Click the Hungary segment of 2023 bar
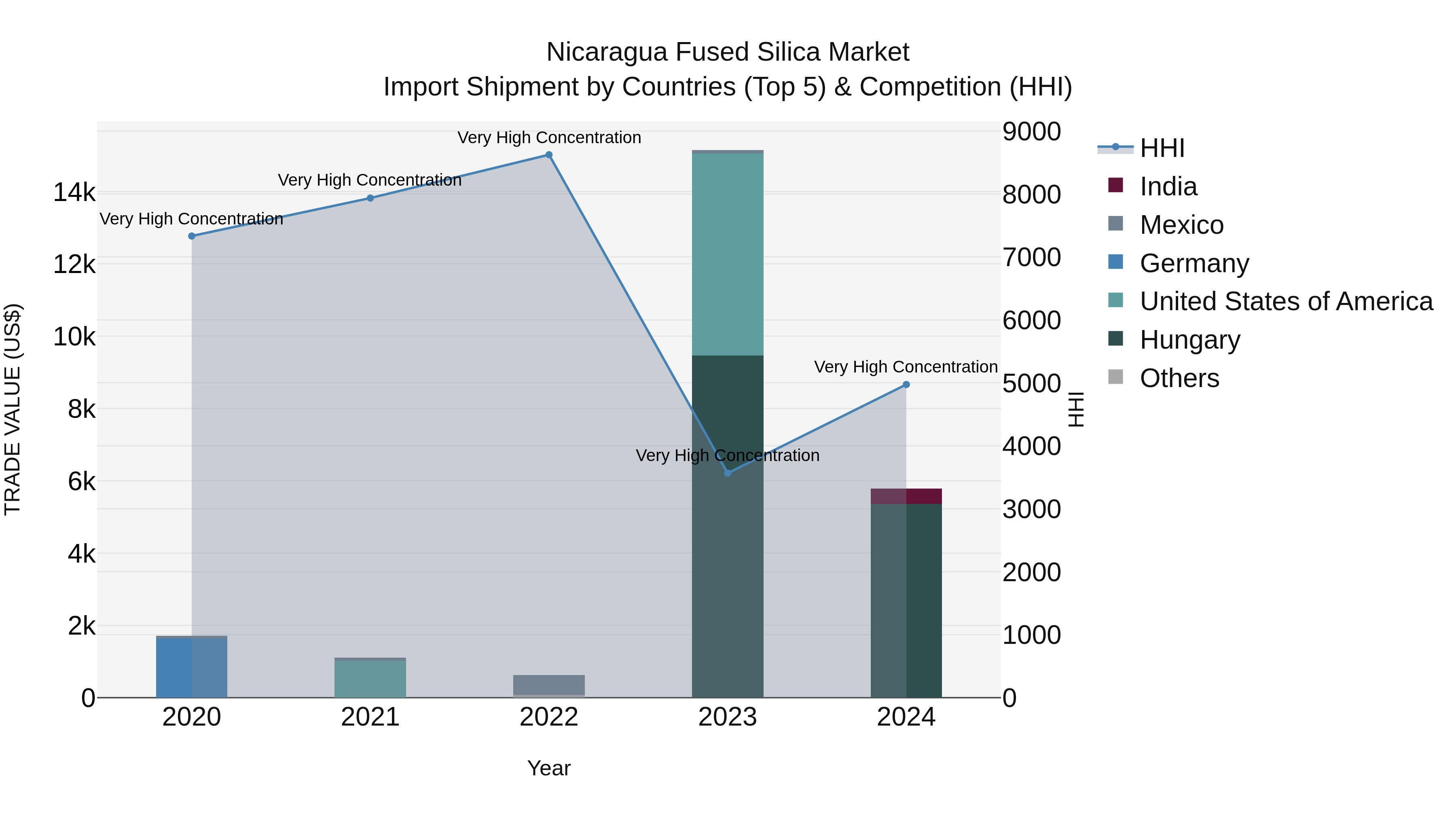The image size is (1456, 819). (x=728, y=527)
